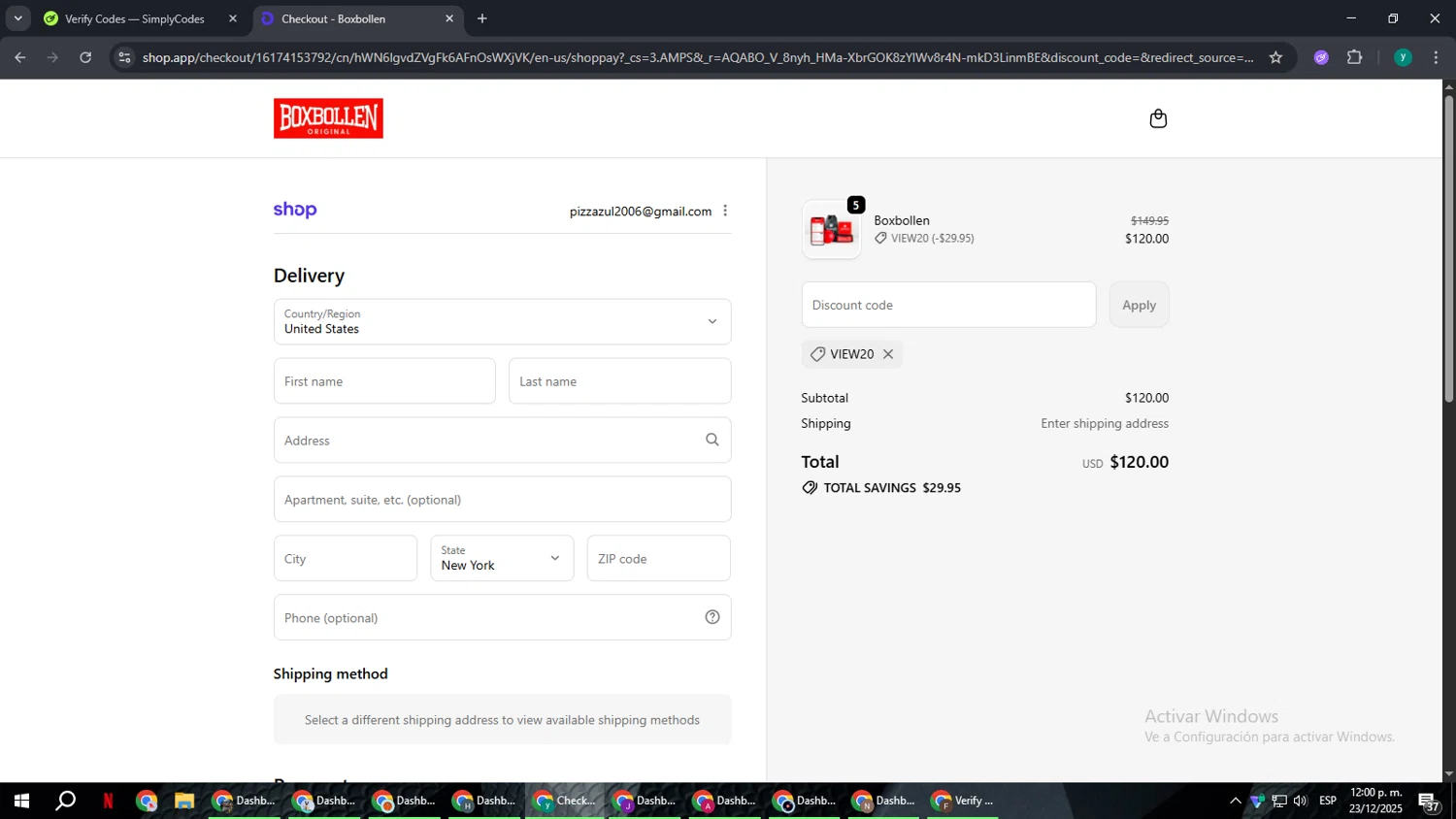Bookmark this page with the star icon
This screenshot has width=1456, height=819.
1275,57
